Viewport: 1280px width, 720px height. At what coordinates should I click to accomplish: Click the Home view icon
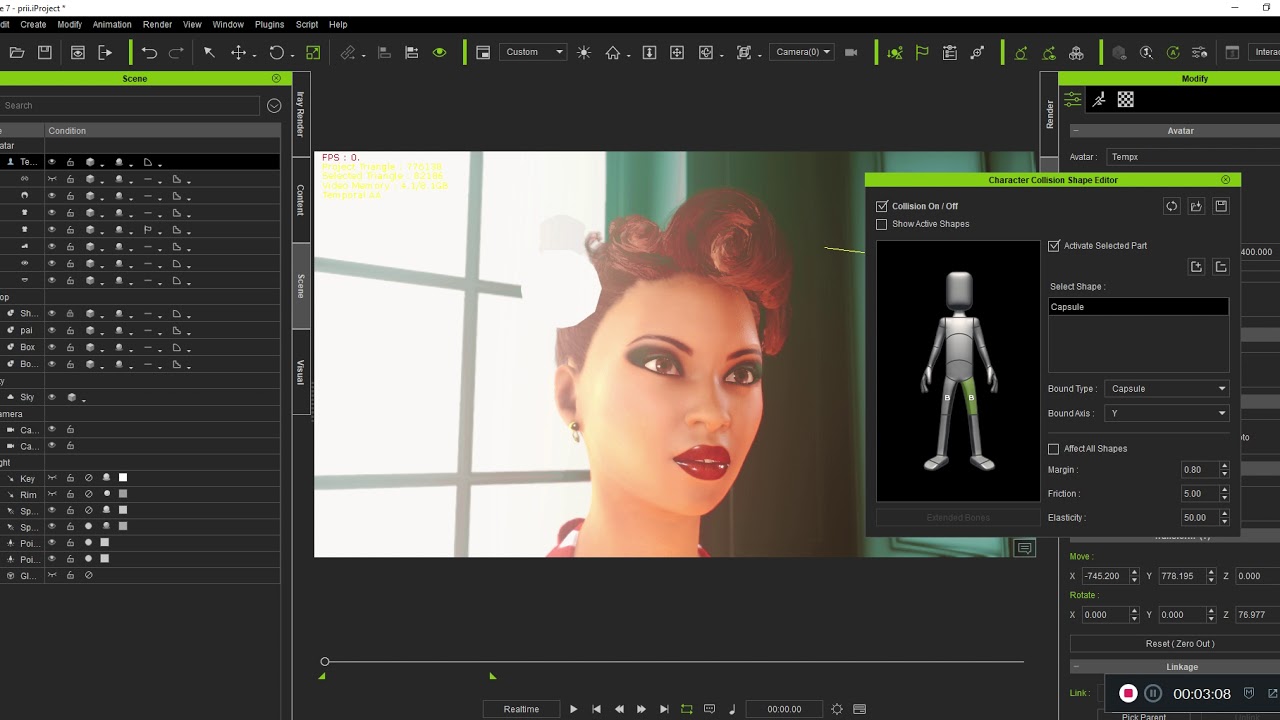[613, 52]
